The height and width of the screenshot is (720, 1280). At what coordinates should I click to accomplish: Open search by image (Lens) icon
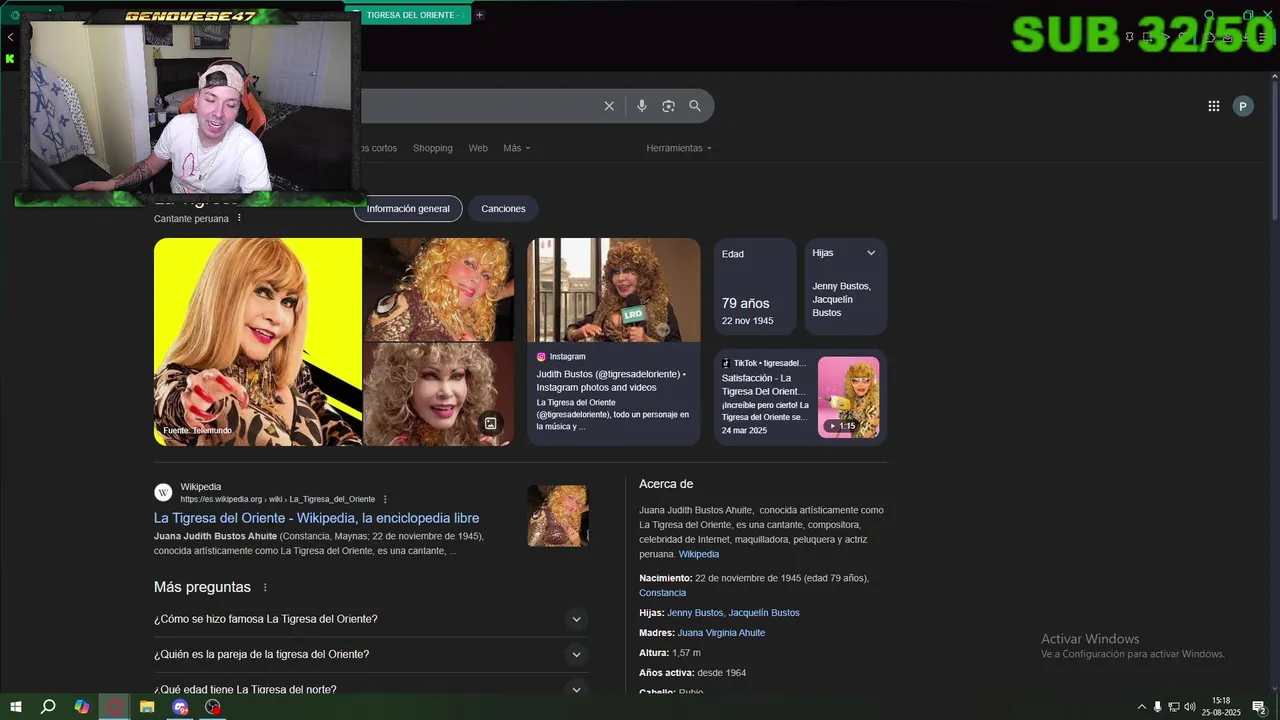tap(668, 106)
